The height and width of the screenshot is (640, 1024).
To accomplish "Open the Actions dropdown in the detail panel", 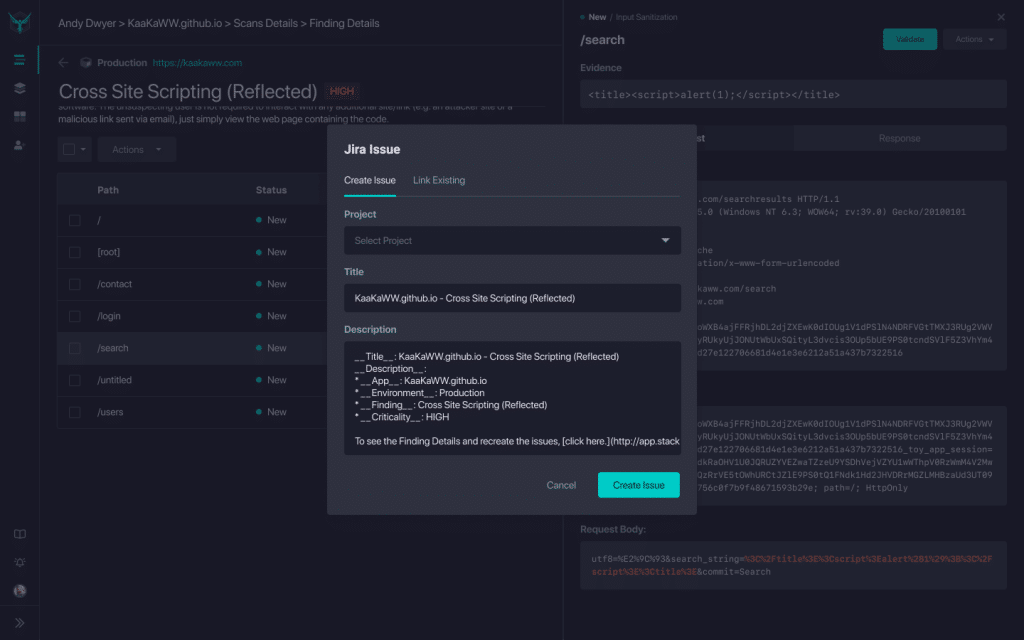I will click(x=974, y=39).
